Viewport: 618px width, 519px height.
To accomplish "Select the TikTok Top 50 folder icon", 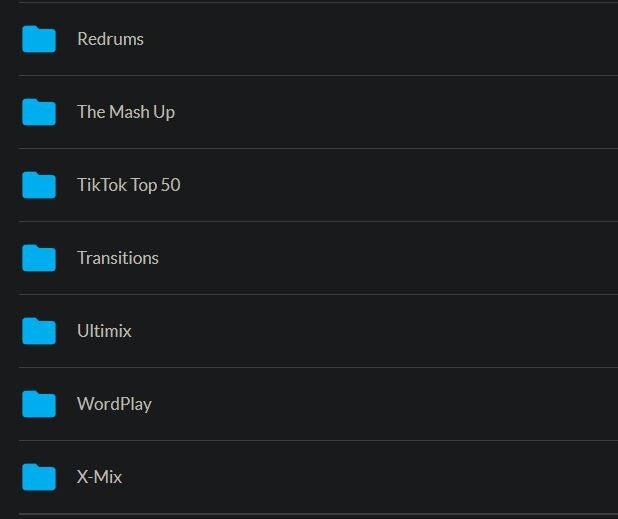I will (x=39, y=185).
